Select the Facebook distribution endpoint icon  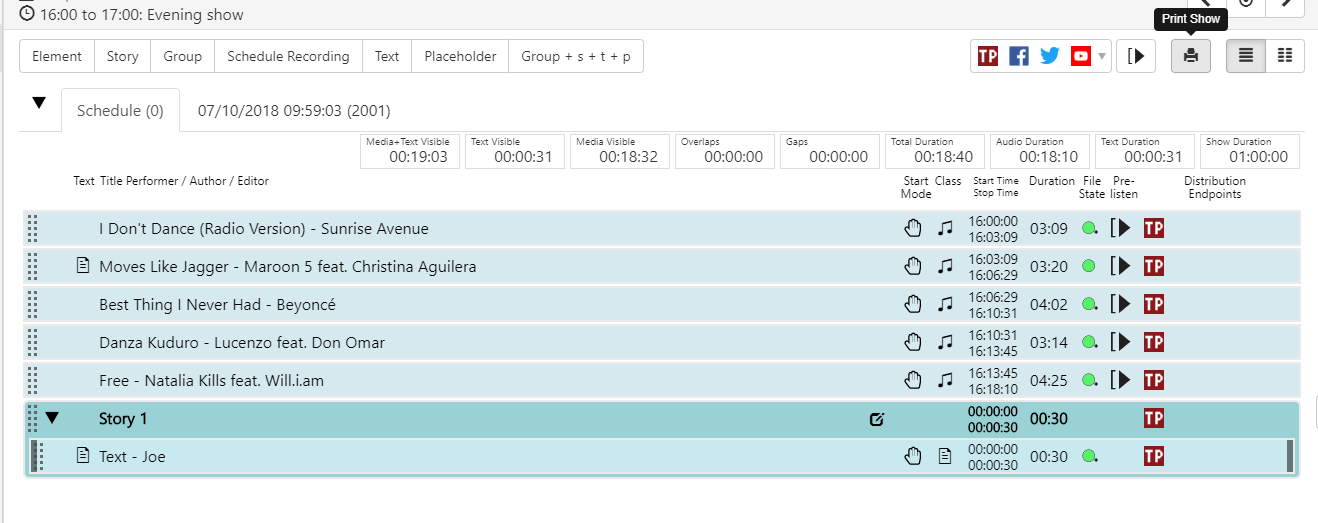coord(1018,56)
